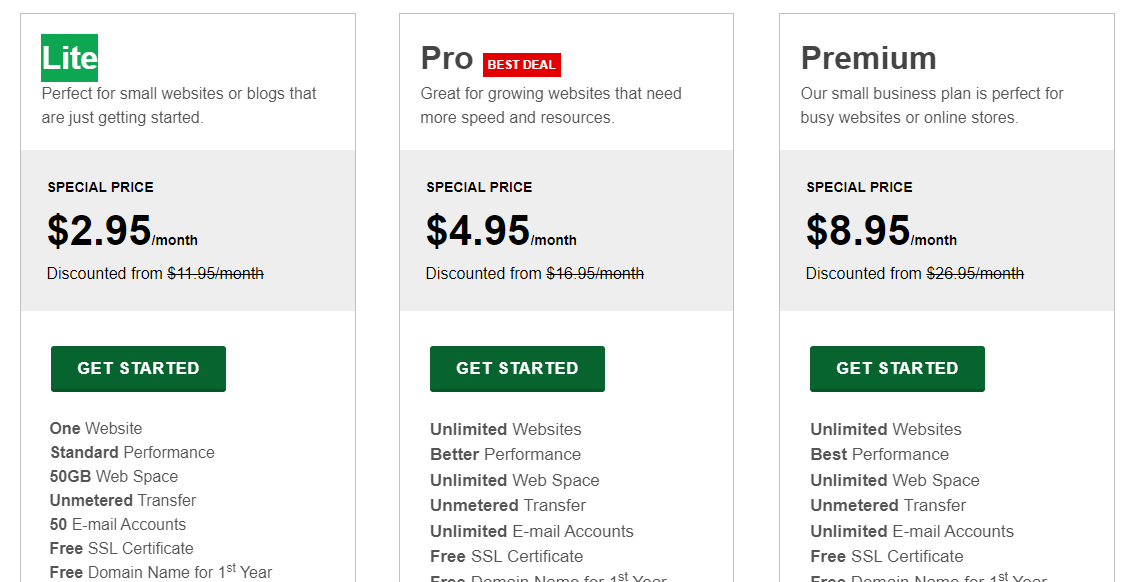Click the Better Performance feature in Pro
Screen dimensions: 1132x582
505,455
